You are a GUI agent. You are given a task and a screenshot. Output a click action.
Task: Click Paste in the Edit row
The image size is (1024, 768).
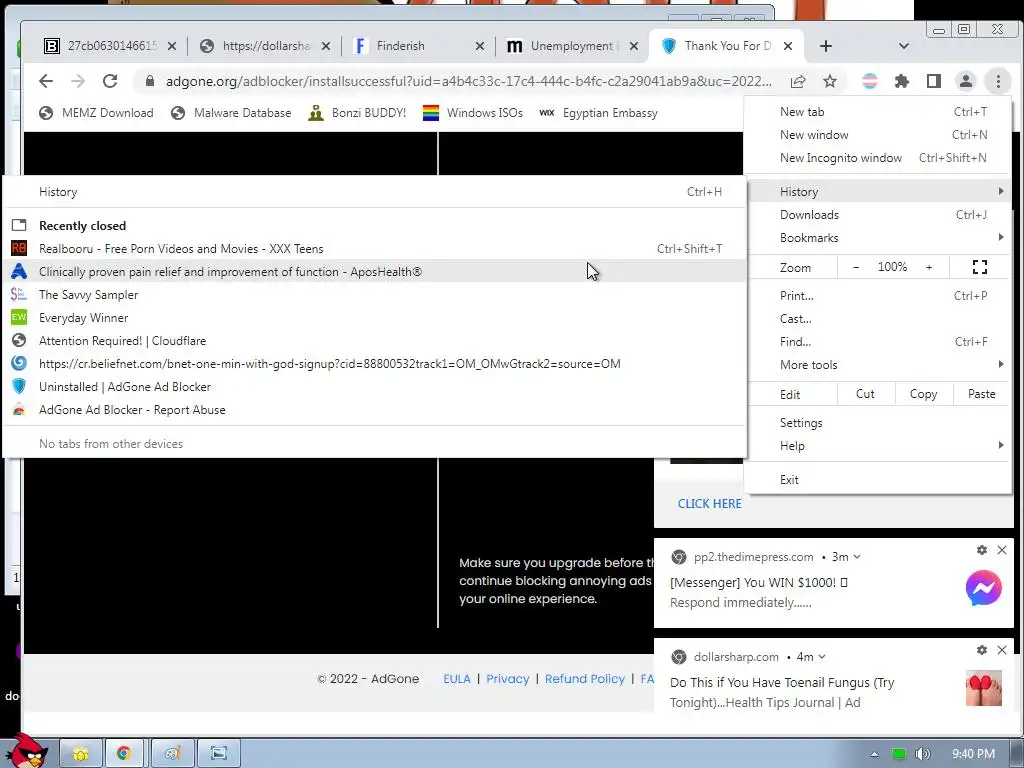(981, 394)
